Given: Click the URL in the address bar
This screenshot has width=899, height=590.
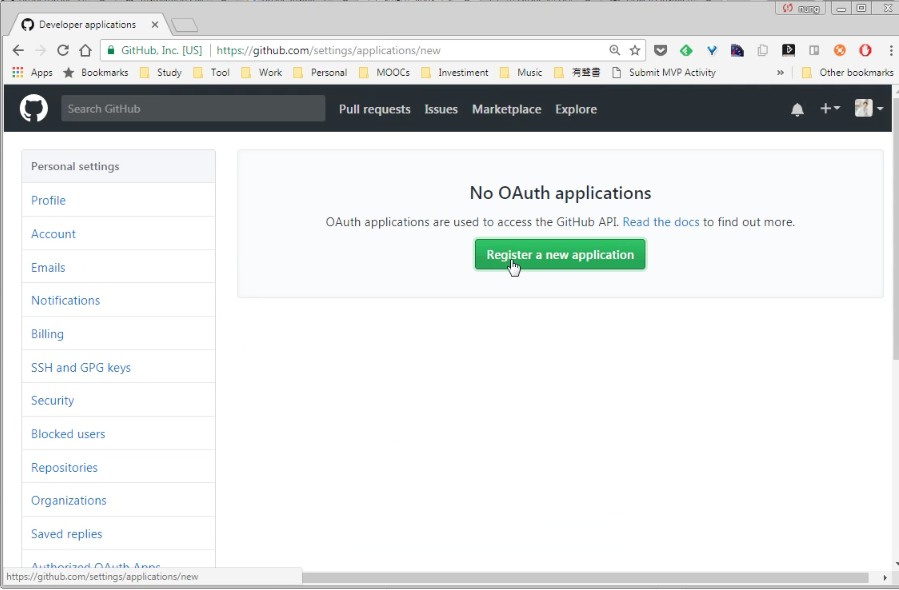Looking at the screenshot, I should (x=329, y=50).
